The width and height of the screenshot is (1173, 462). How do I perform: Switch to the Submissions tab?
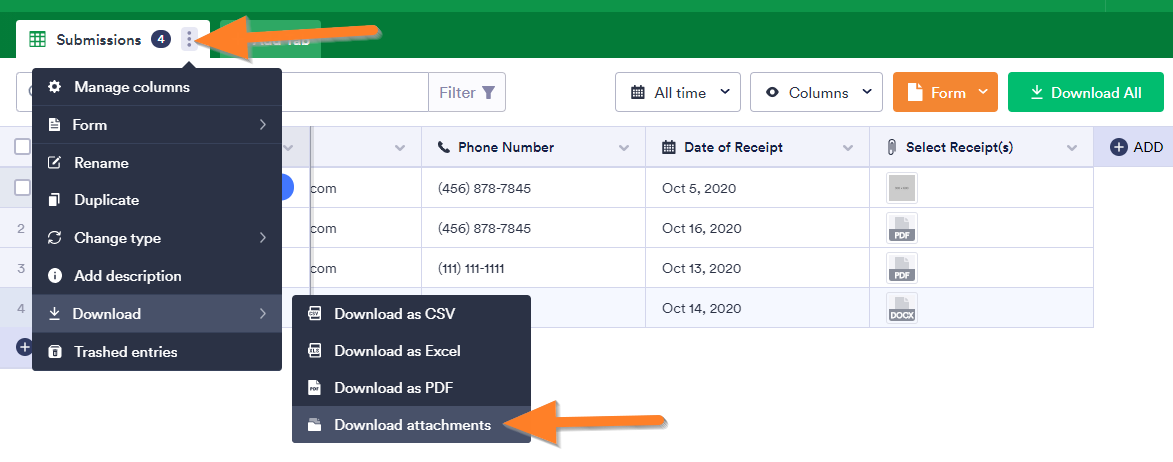[x=97, y=40]
